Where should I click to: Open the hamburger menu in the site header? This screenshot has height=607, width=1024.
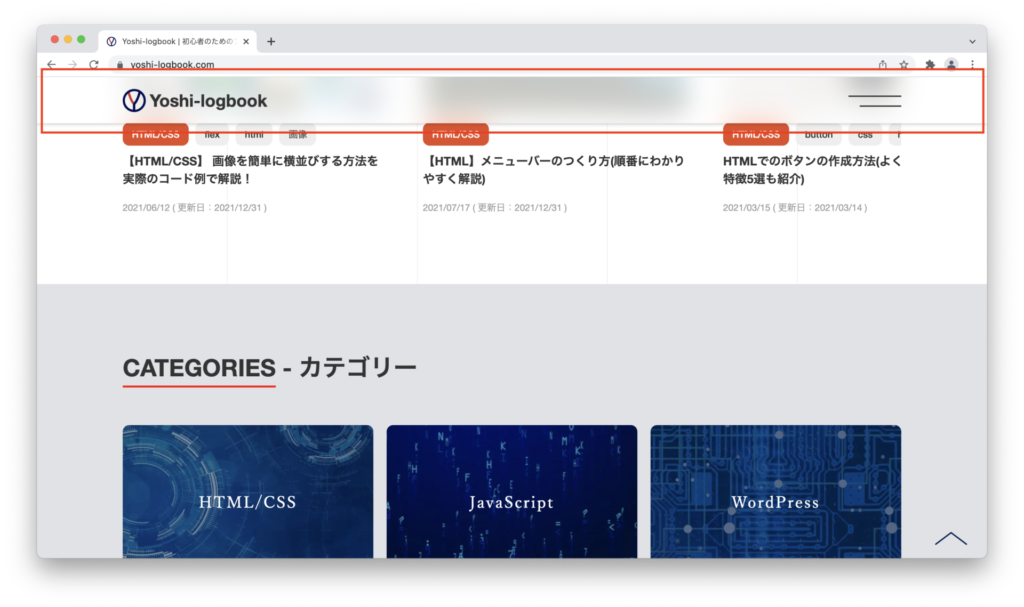coord(874,100)
